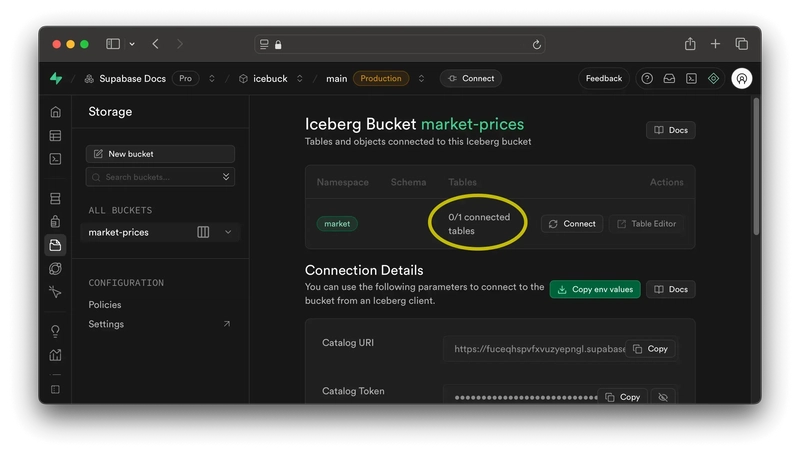Click the Feedback button
Viewport: 800px width, 455px height.
[604, 79]
